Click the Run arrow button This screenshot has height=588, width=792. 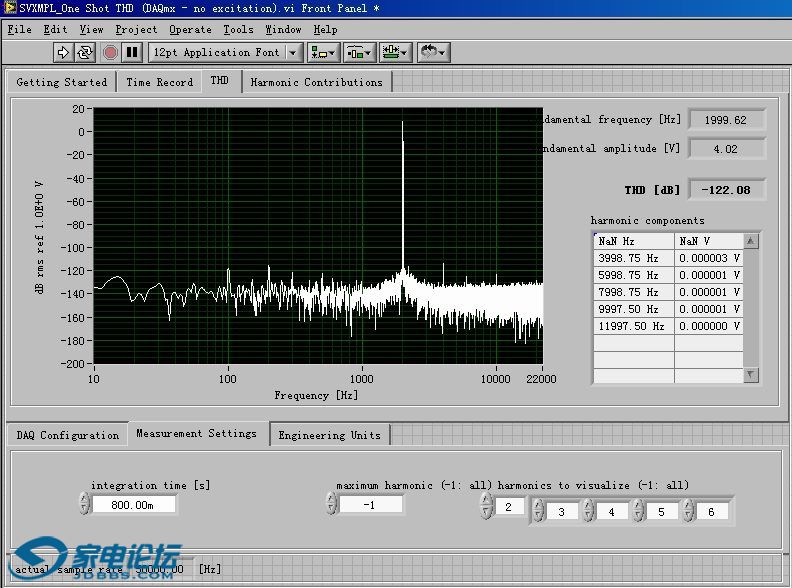(63, 52)
